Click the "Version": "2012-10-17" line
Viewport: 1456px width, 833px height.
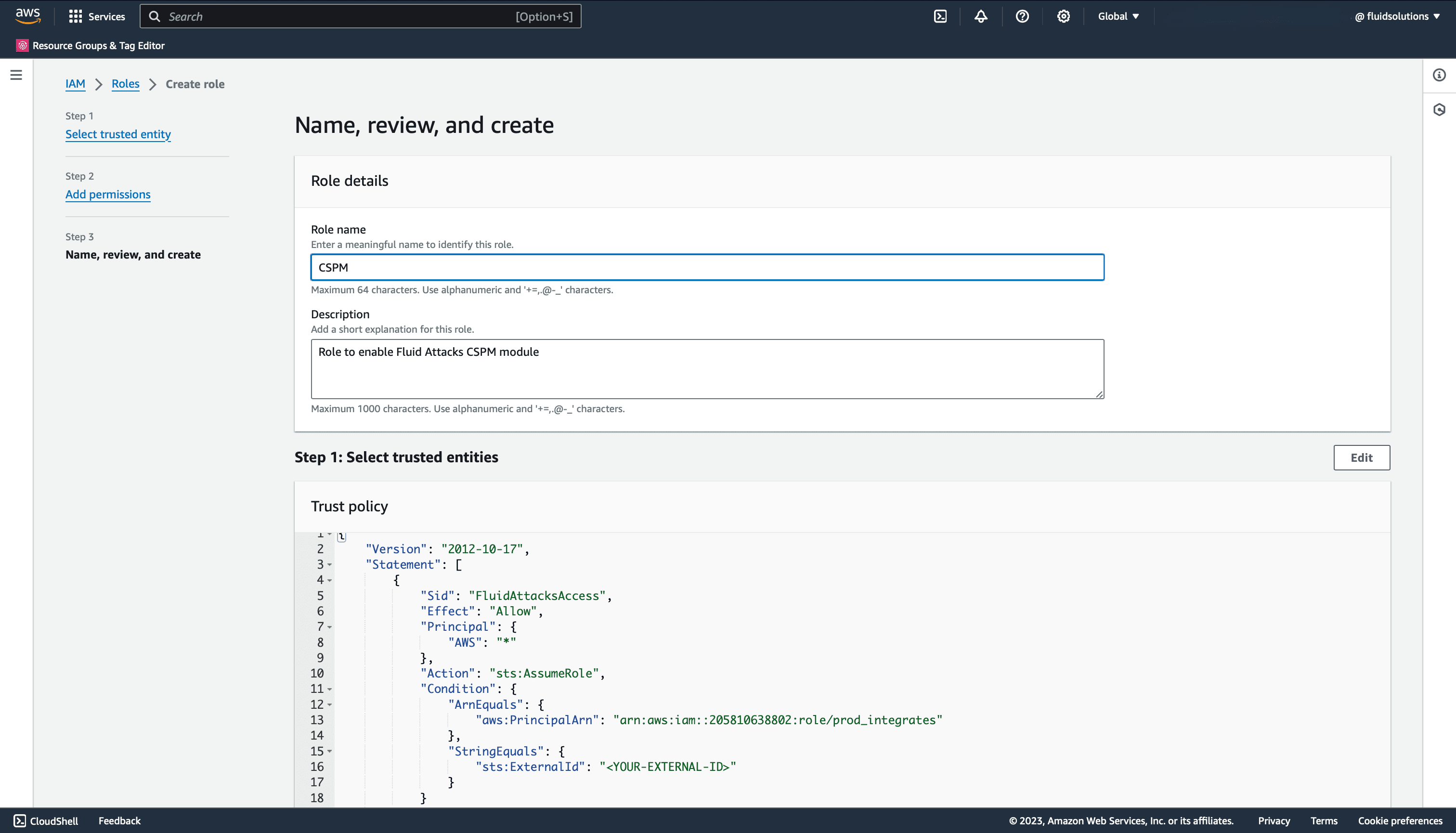pos(447,549)
